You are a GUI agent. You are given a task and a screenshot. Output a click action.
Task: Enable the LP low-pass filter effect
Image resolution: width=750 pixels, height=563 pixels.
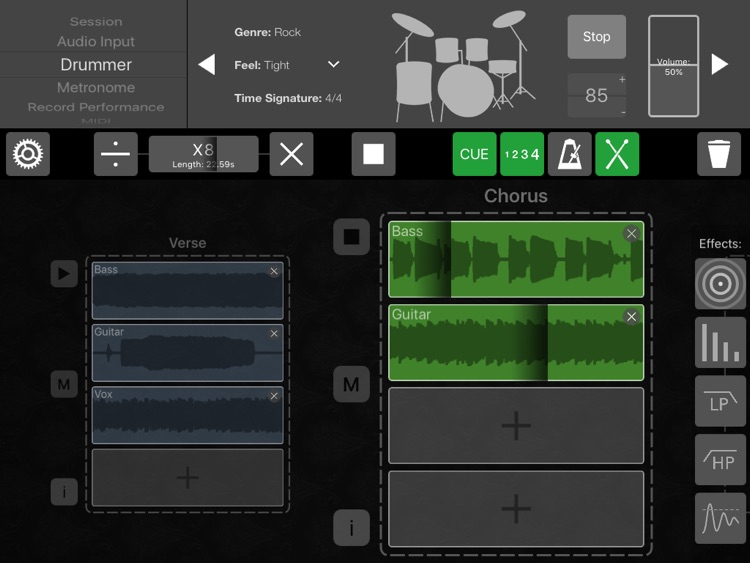click(720, 401)
